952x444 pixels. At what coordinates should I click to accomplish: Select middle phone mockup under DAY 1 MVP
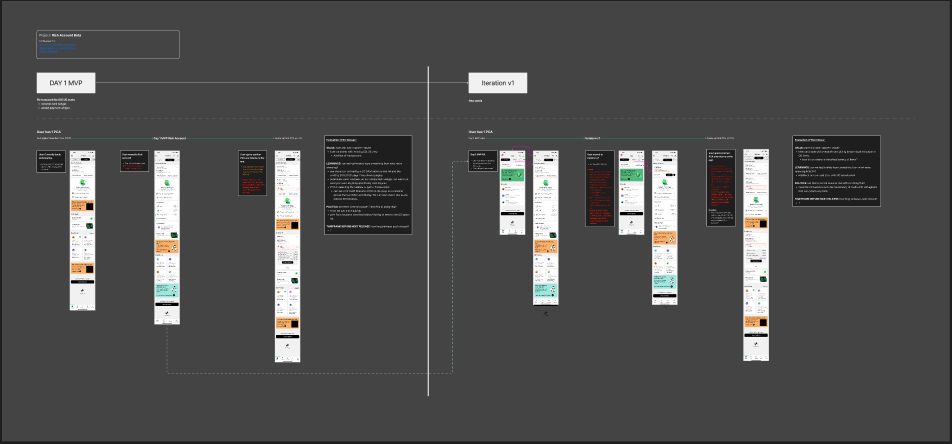[167, 237]
